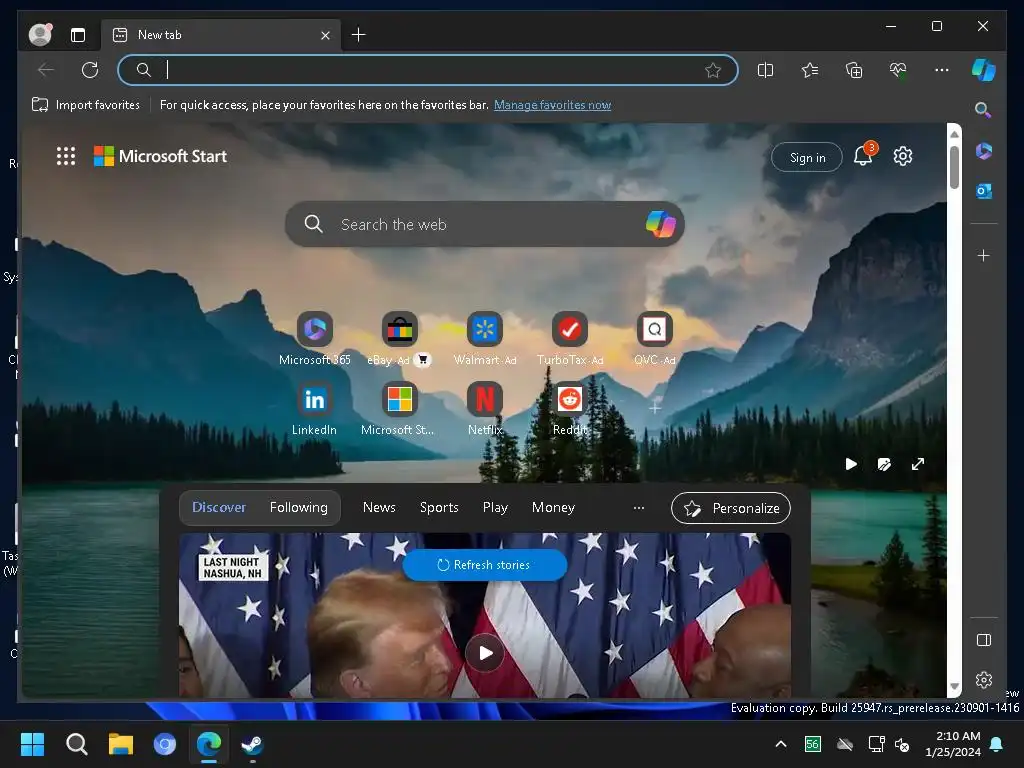The width and height of the screenshot is (1024, 768).
Task: Click Refresh stories
Action: pyautogui.click(x=484, y=565)
